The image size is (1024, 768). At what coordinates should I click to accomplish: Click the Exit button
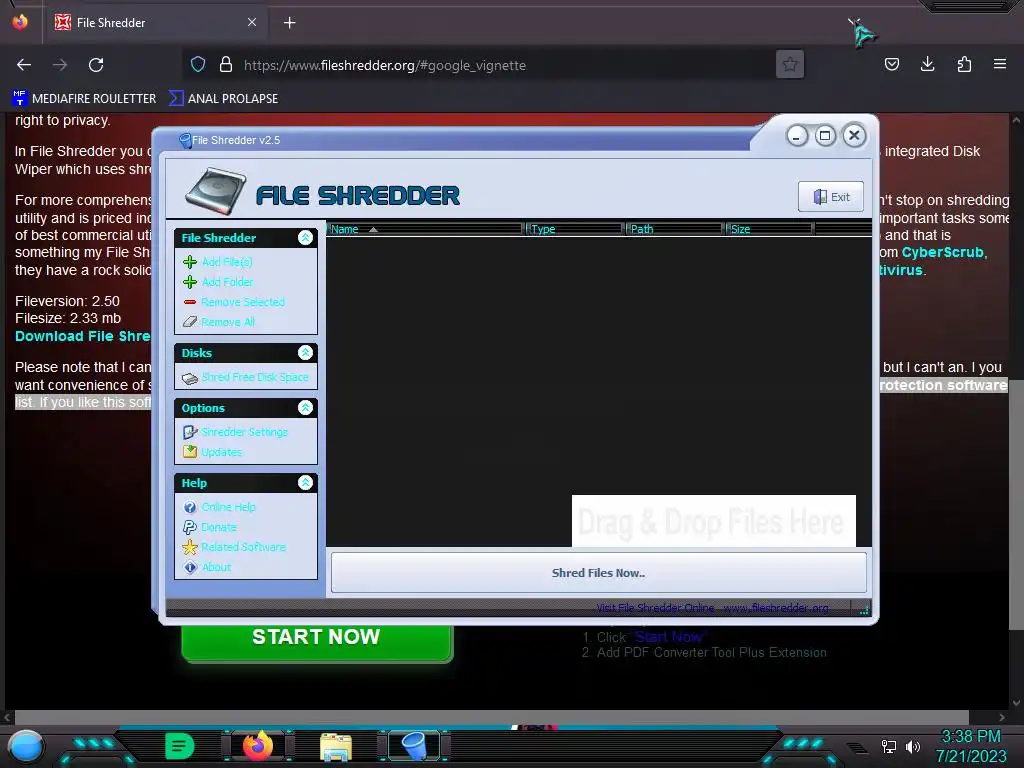831,197
